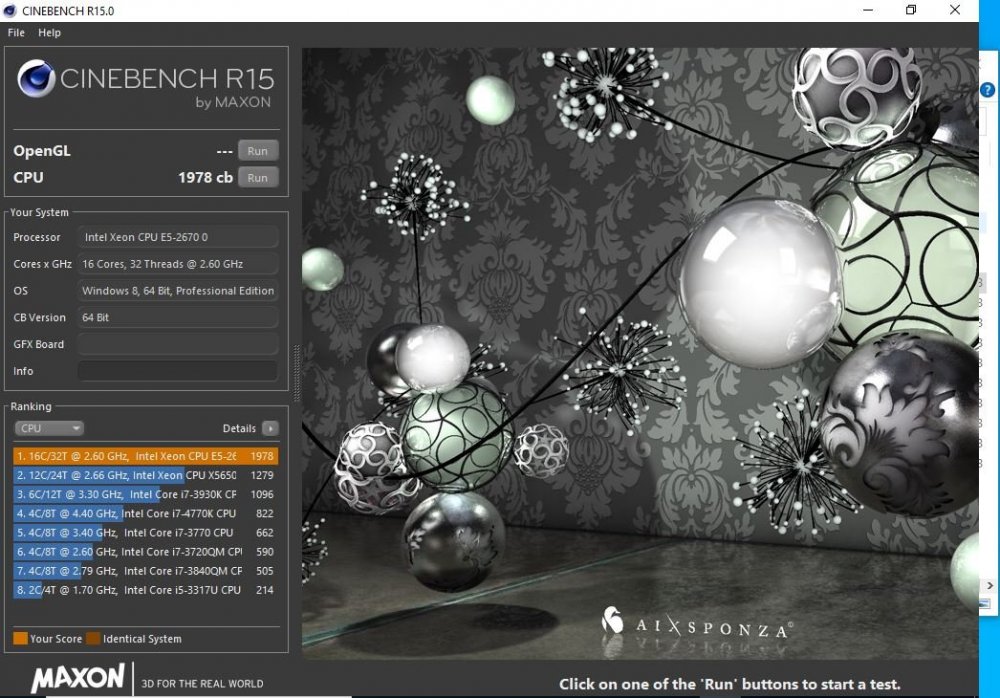Click the Cinebench app icon in title bar
Viewport: 1000px width, 698px height.
pyautogui.click(x=10, y=11)
